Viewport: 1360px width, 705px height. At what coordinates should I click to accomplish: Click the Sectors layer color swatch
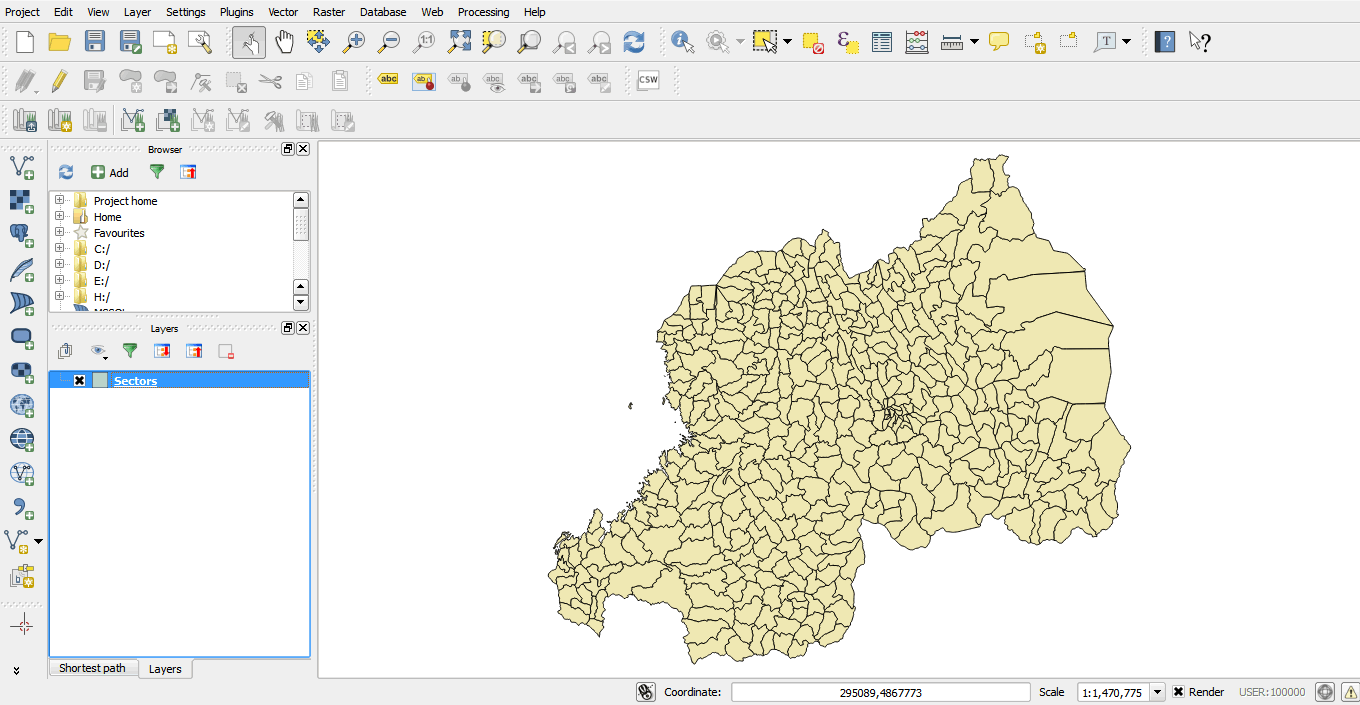tap(100, 381)
